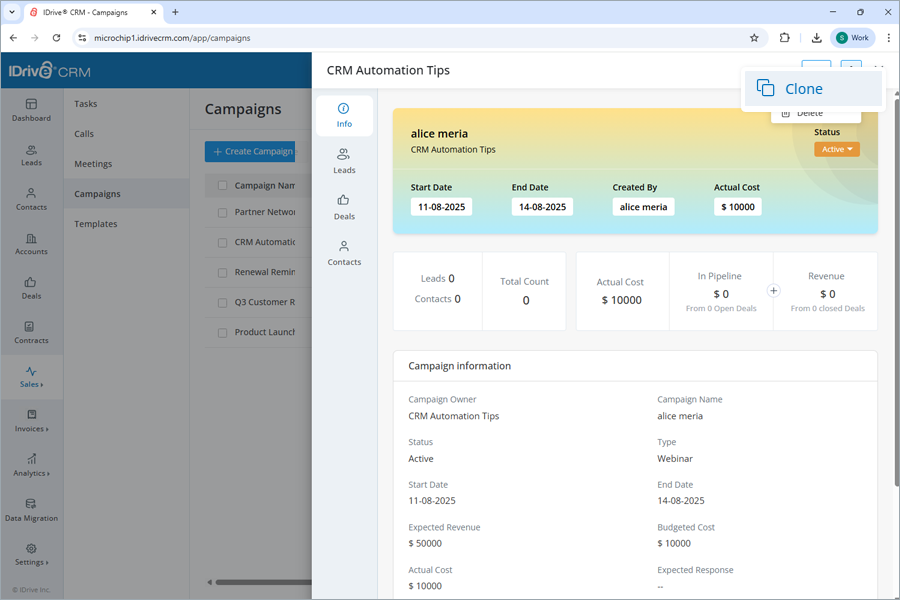
Task: Expand the Analytics sidebar section
Action: pyautogui.click(x=31, y=467)
